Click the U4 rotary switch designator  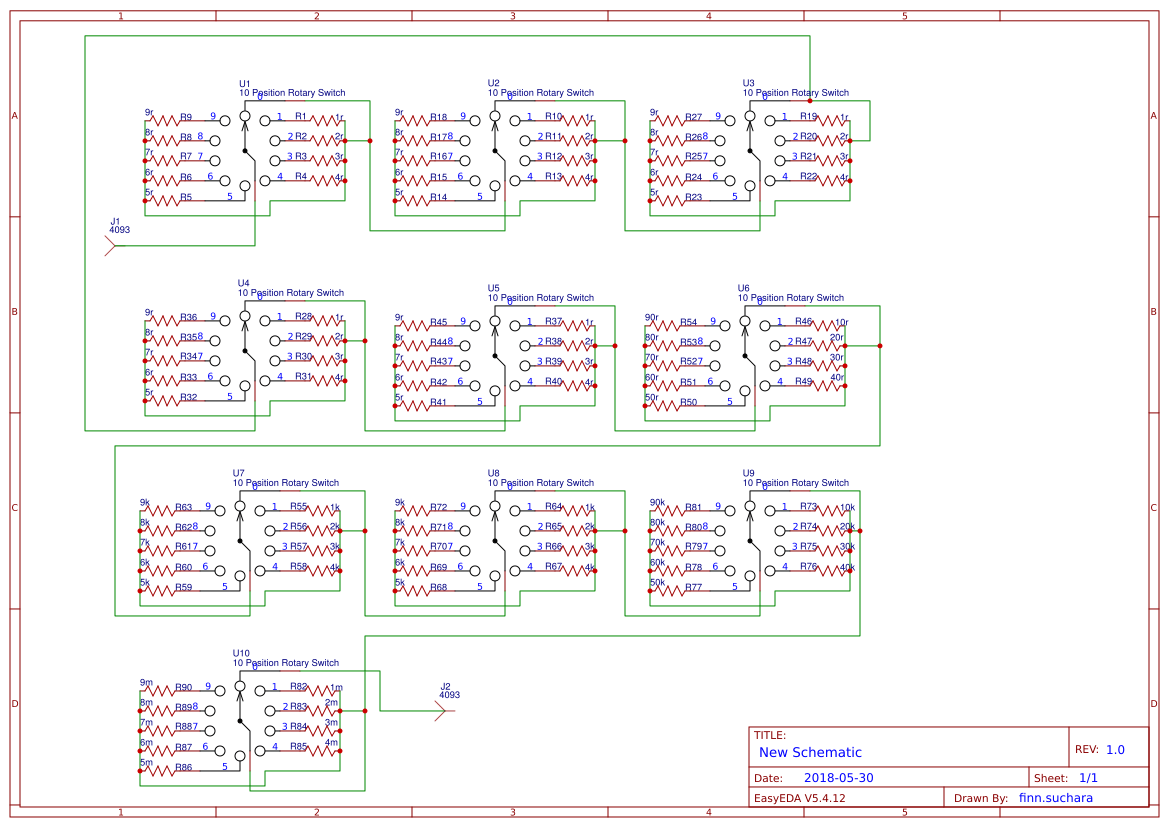(243, 283)
